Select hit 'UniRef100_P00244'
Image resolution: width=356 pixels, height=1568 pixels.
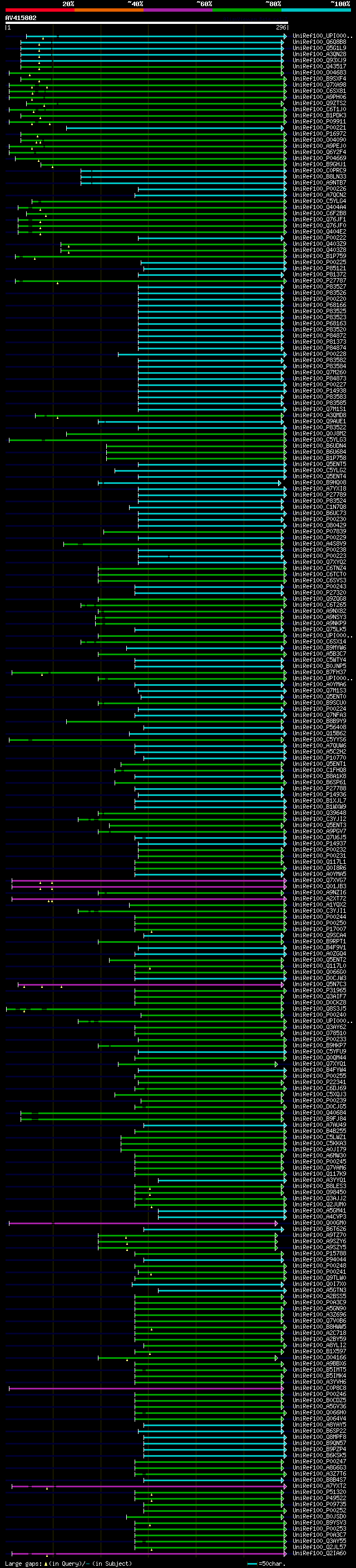(x=319, y=917)
